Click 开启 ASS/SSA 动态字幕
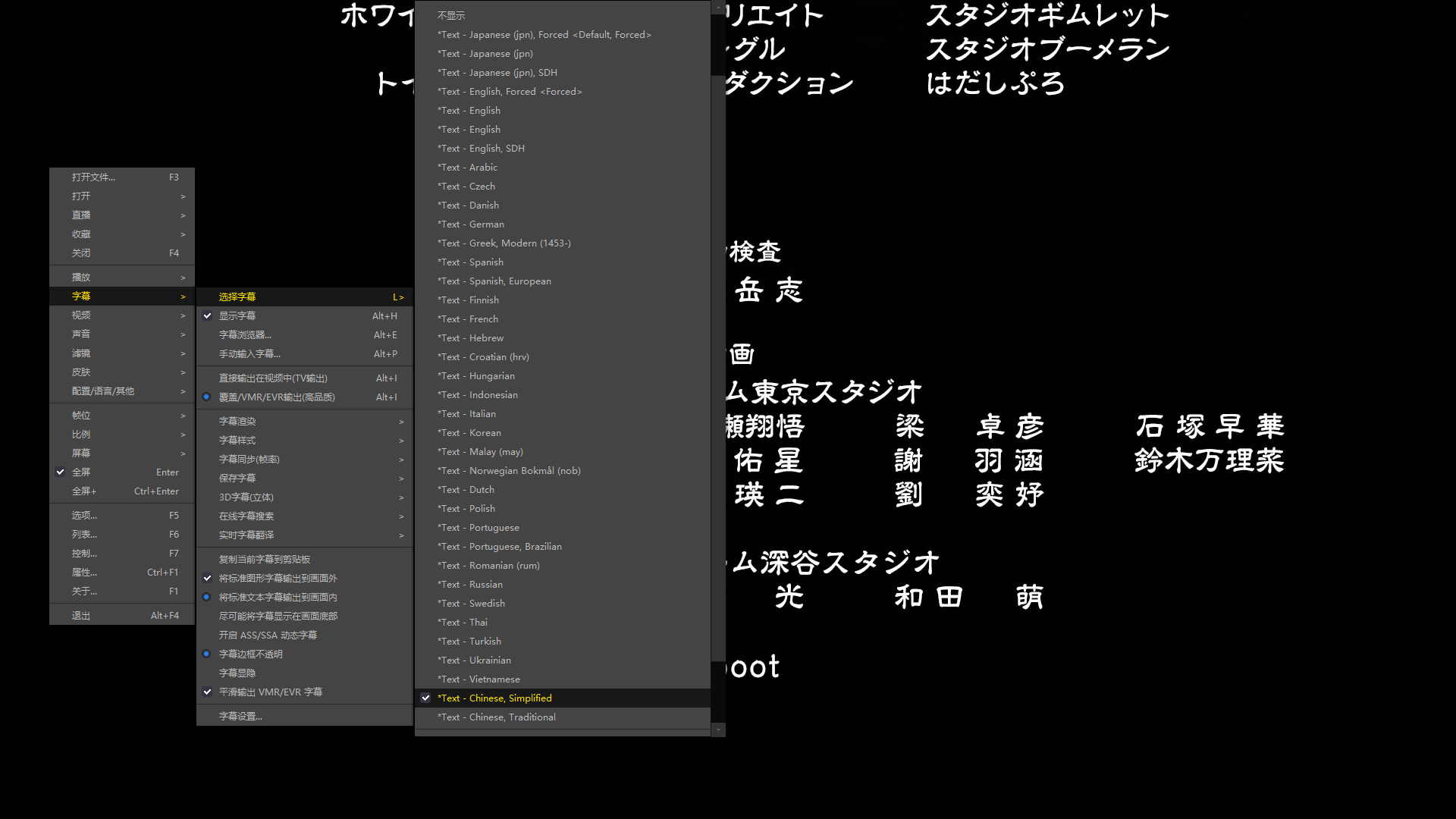The width and height of the screenshot is (1456, 819). coord(304,635)
